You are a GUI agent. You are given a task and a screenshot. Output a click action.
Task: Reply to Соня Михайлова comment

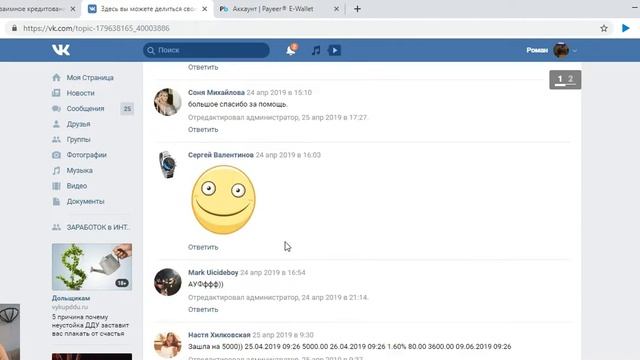tap(203, 130)
